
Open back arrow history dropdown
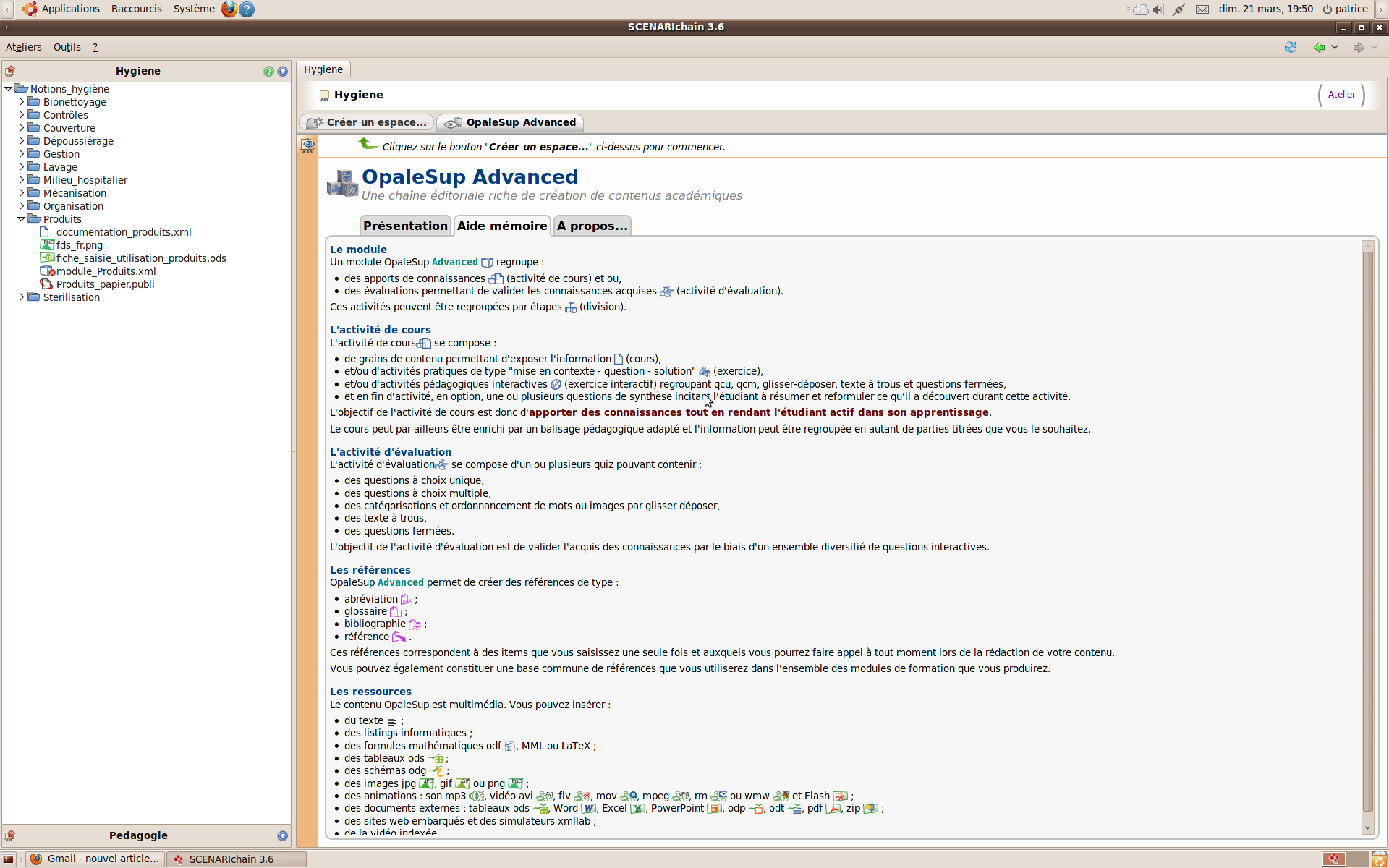pos(1335,47)
